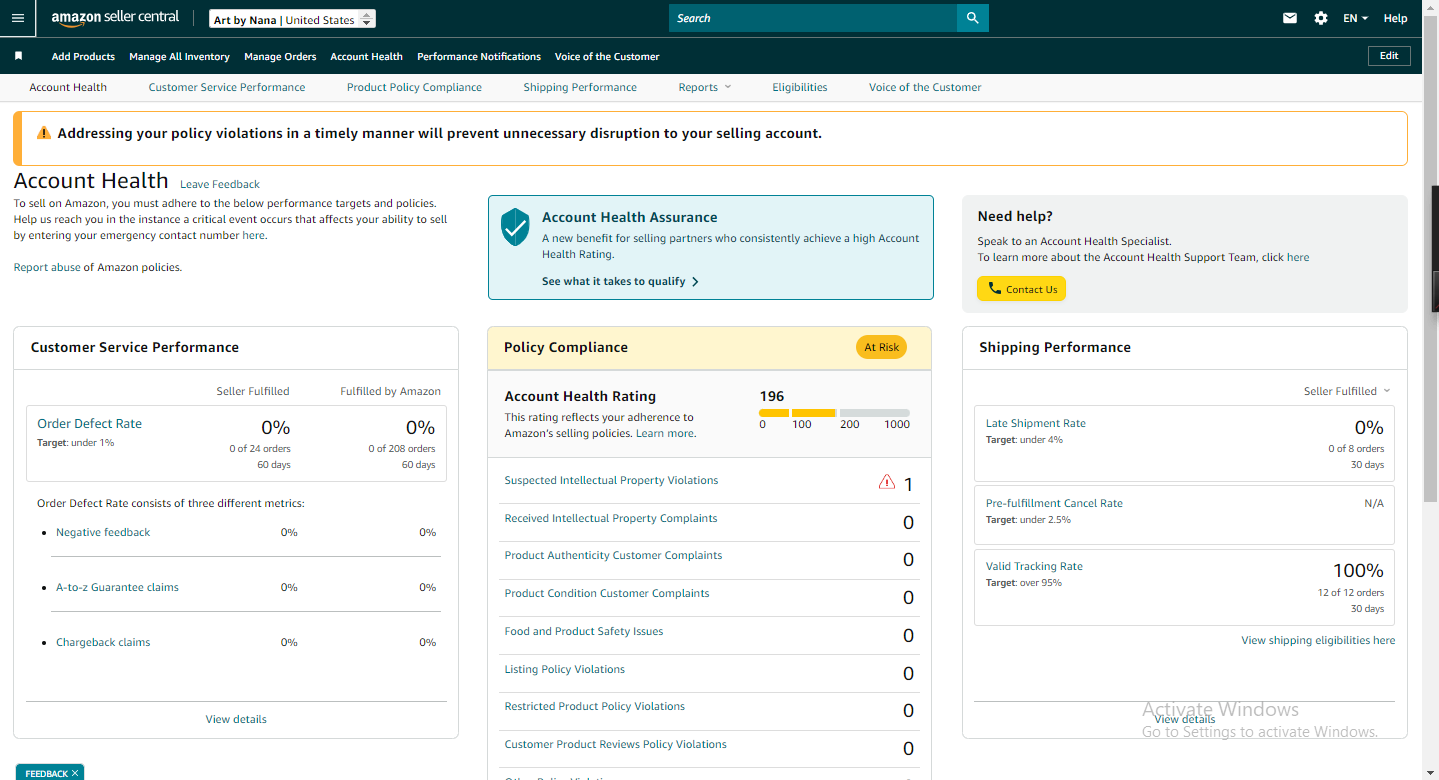Image resolution: width=1439 pixels, height=780 pixels.
Task: Open Product Authenticity Customer Complaints
Action: [613, 555]
